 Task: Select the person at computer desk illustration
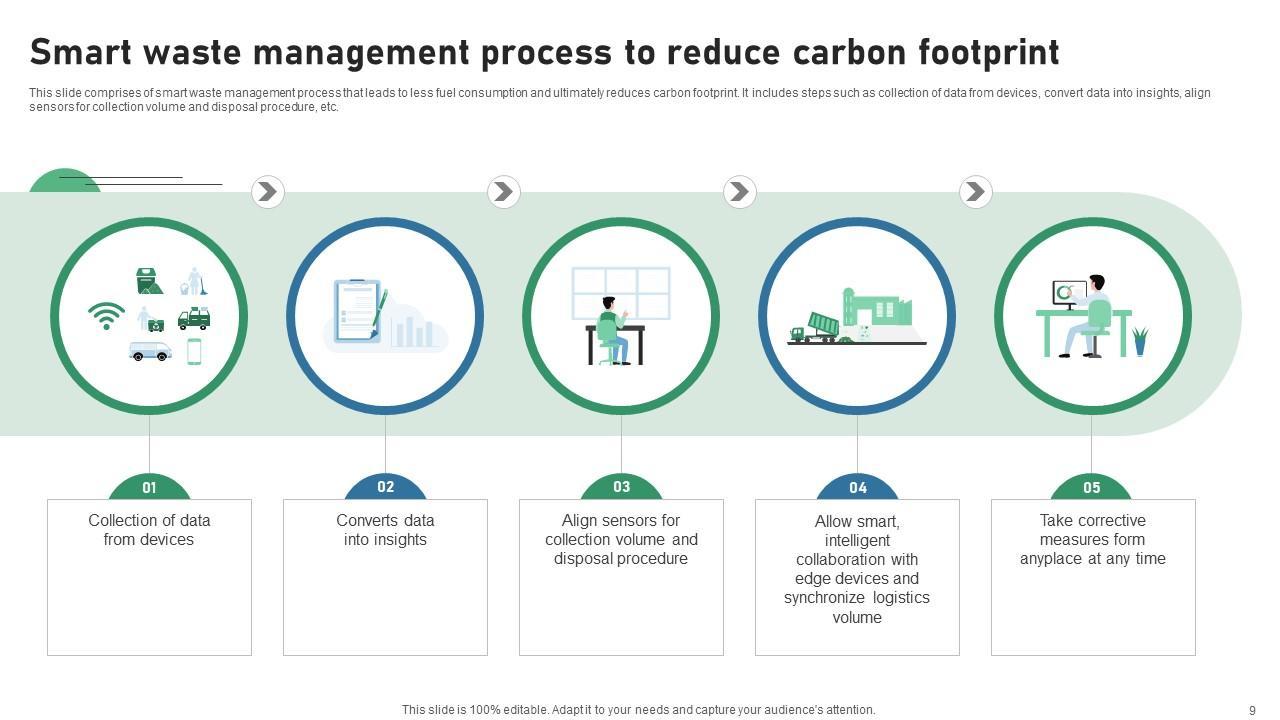click(x=1084, y=317)
